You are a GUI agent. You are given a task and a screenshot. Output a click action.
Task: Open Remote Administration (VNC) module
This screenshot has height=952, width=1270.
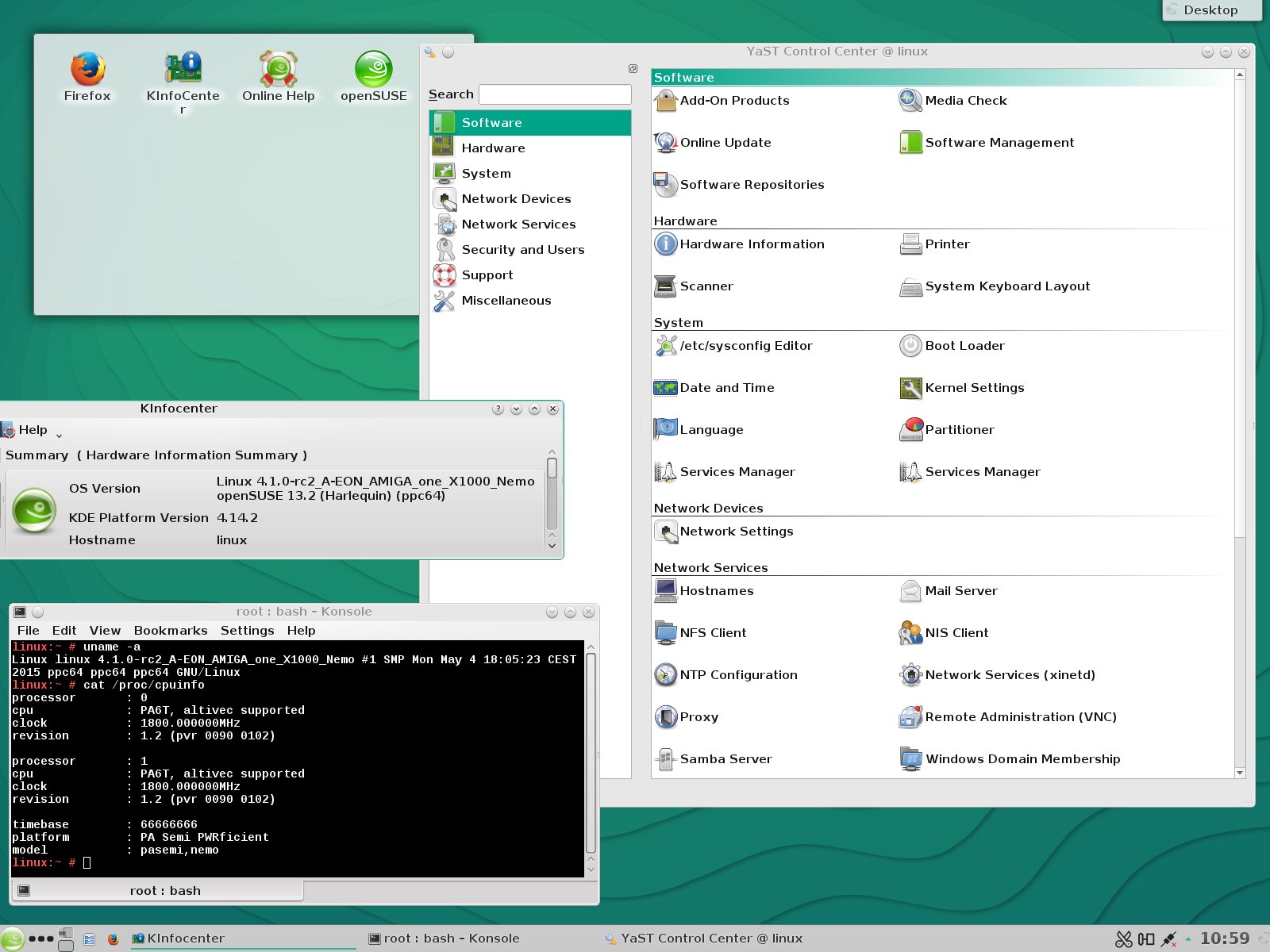tap(1020, 717)
